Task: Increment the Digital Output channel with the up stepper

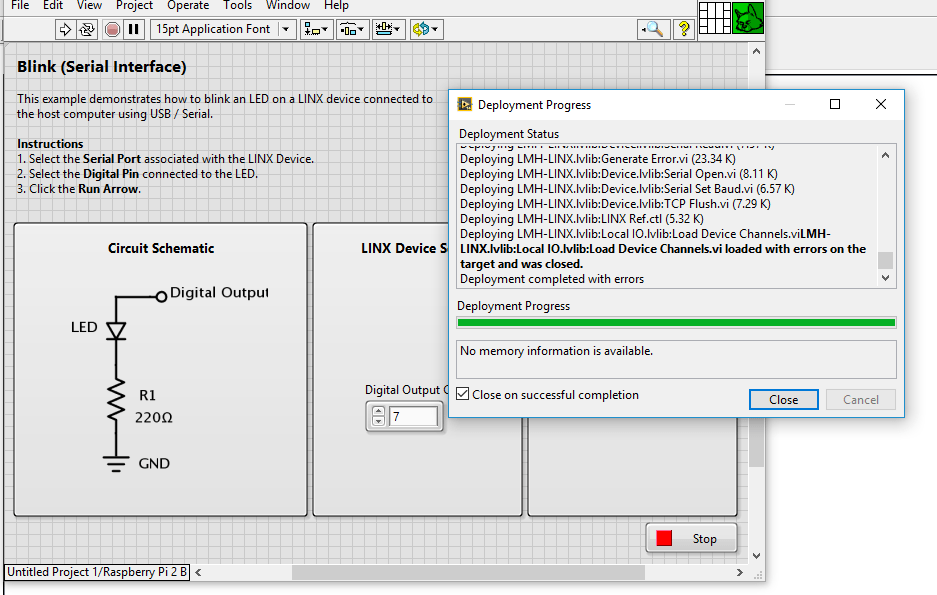Action: (x=379, y=410)
